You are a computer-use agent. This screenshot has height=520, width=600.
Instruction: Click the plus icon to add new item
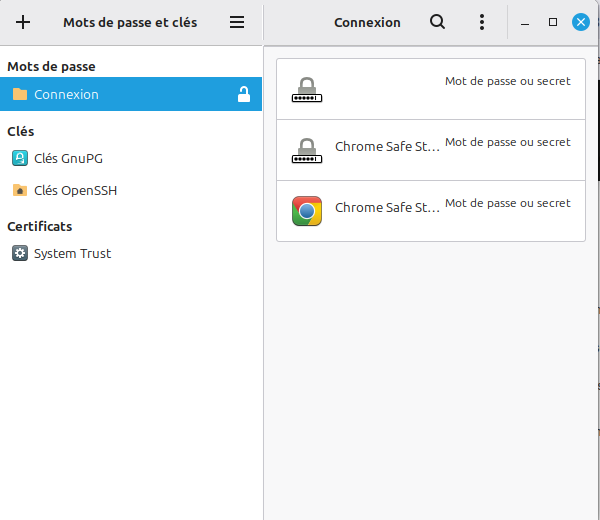[23, 22]
